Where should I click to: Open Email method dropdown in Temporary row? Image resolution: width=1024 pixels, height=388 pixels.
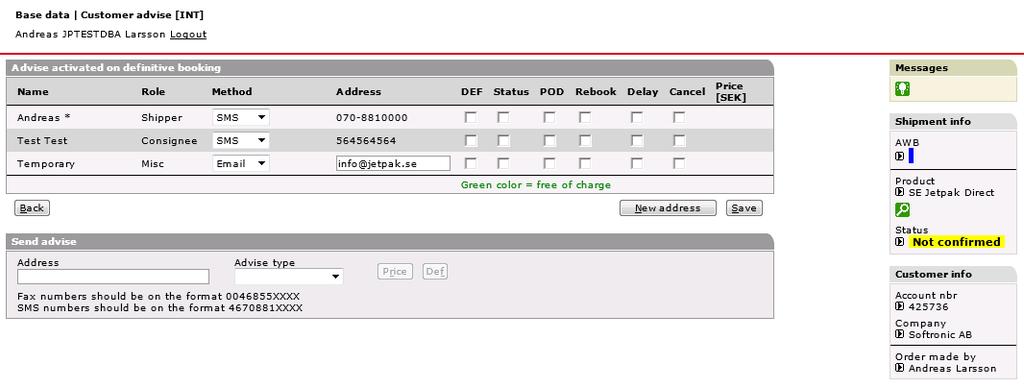tap(241, 163)
